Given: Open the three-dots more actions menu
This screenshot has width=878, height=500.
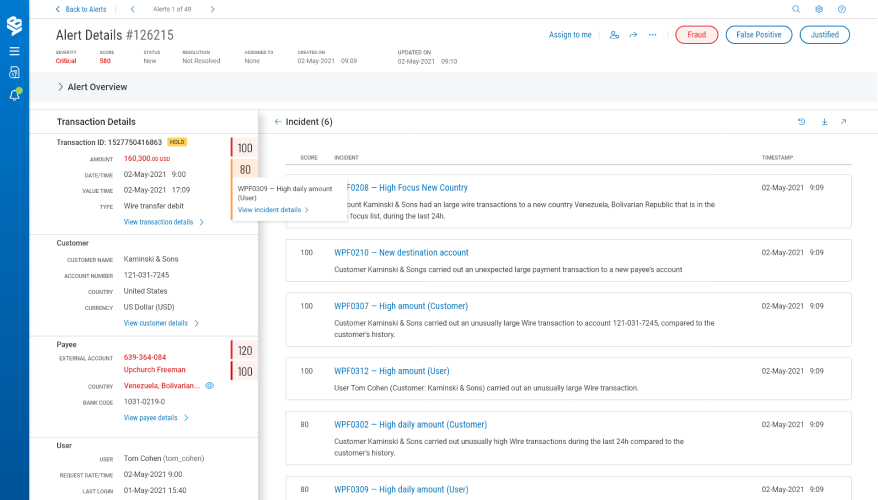Looking at the screenshot, I should tap(653, 35).
